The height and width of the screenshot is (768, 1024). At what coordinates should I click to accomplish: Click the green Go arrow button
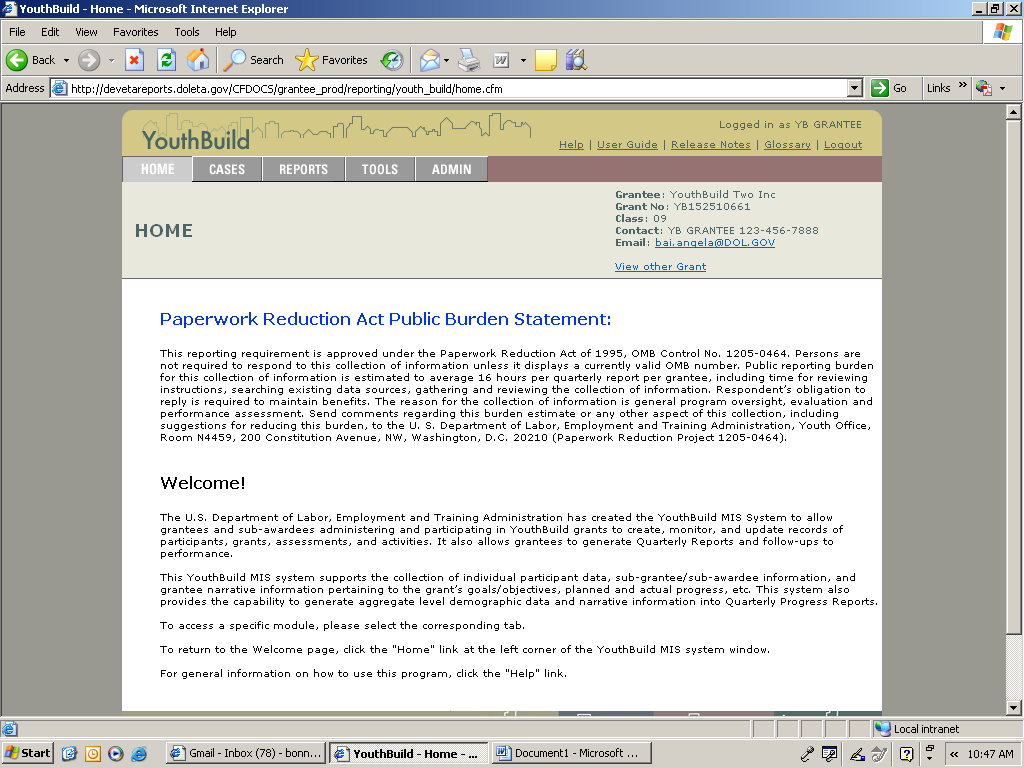880,88
